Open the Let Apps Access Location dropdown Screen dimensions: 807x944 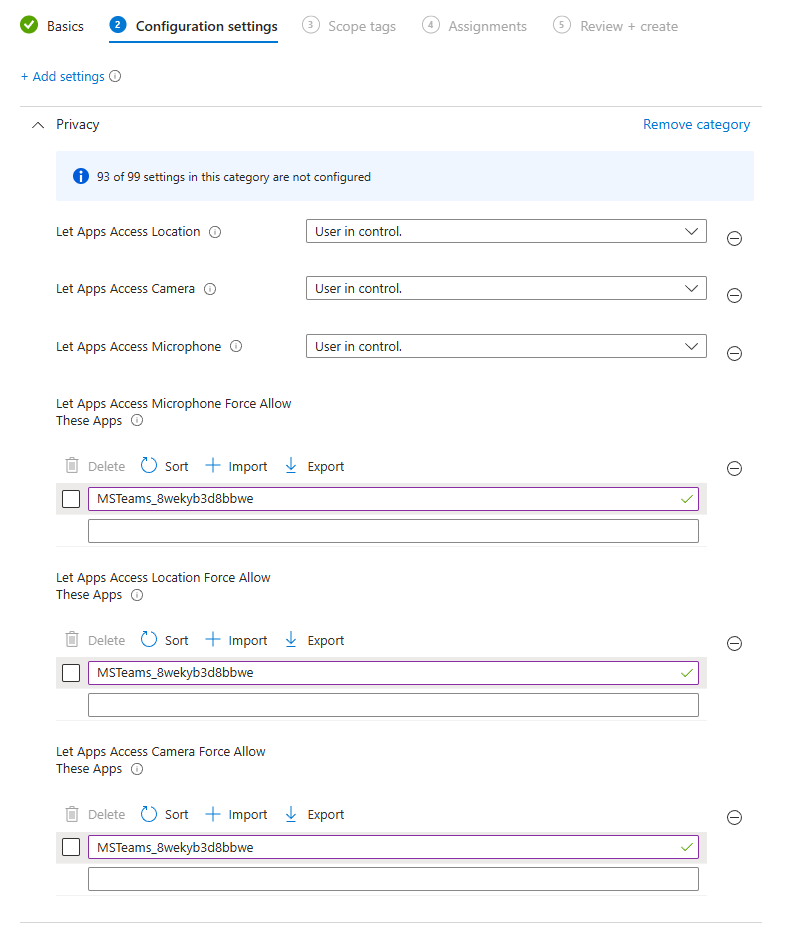pyautogui.click(x=506, y=232)
